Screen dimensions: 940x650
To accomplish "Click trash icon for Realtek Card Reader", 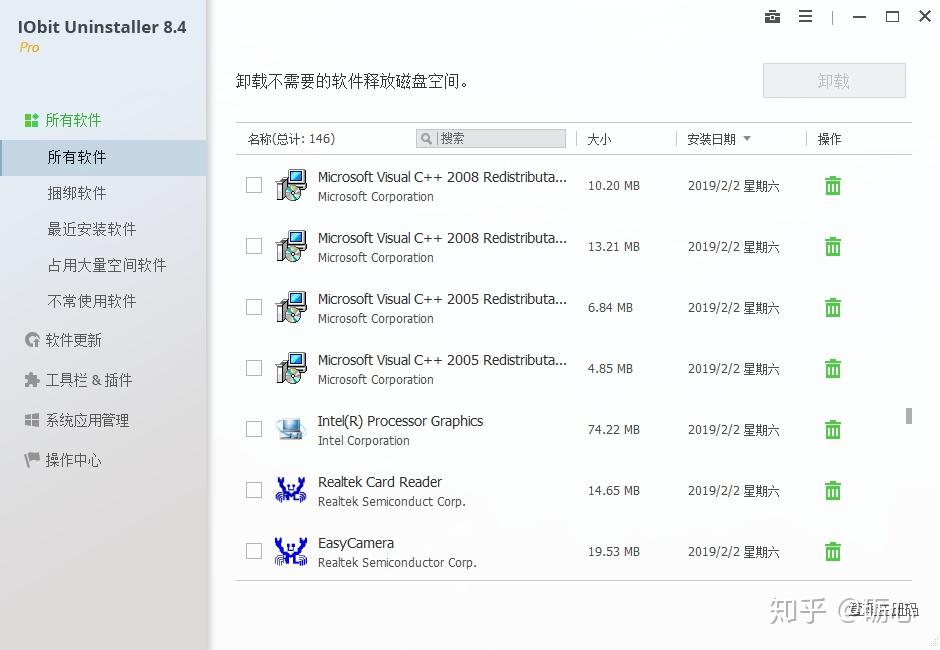I will coord(833,490).
